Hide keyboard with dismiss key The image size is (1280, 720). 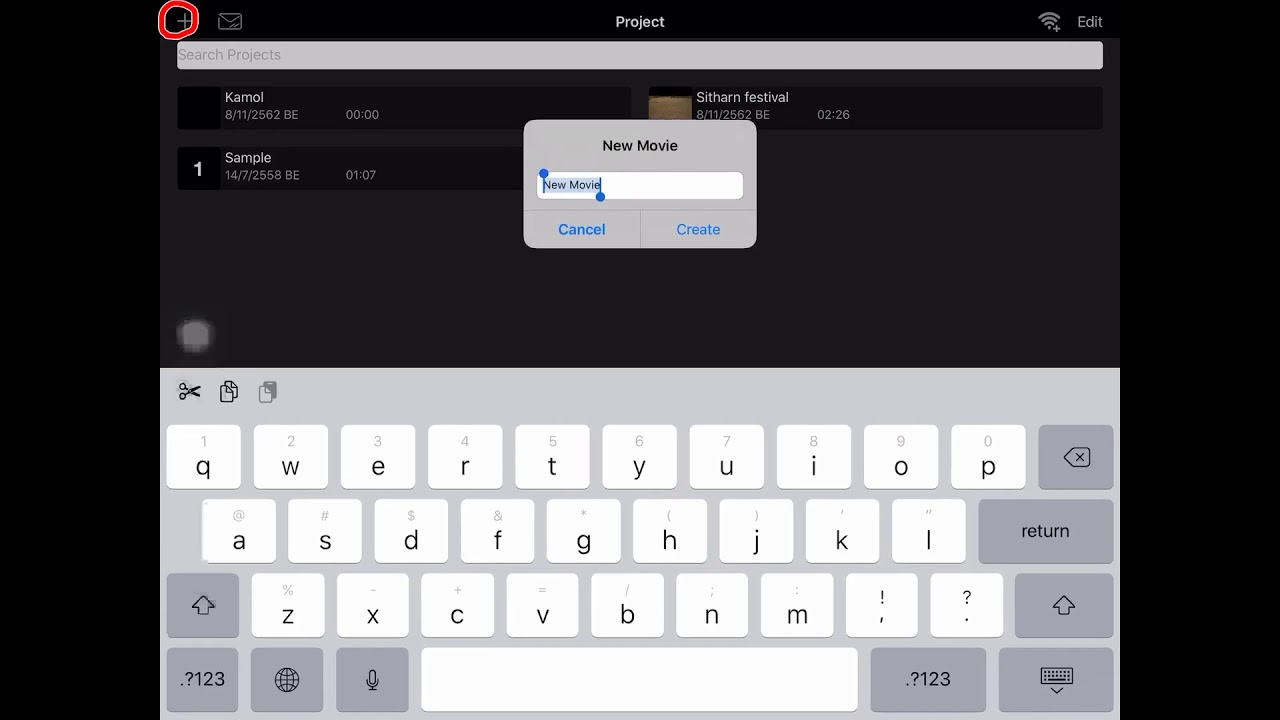pos(1056,679)
